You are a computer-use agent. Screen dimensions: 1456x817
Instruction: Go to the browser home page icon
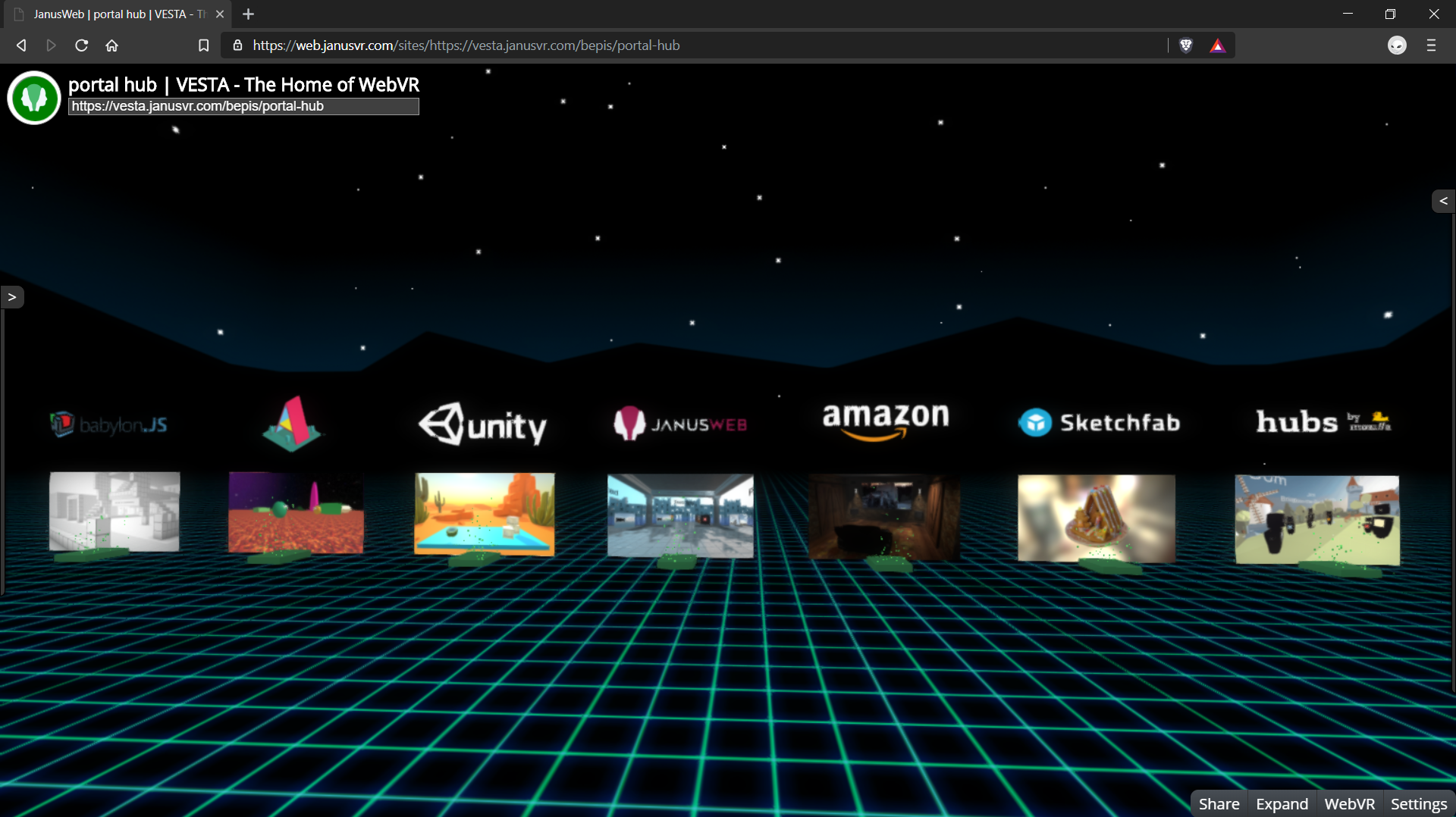pos(112,45)
